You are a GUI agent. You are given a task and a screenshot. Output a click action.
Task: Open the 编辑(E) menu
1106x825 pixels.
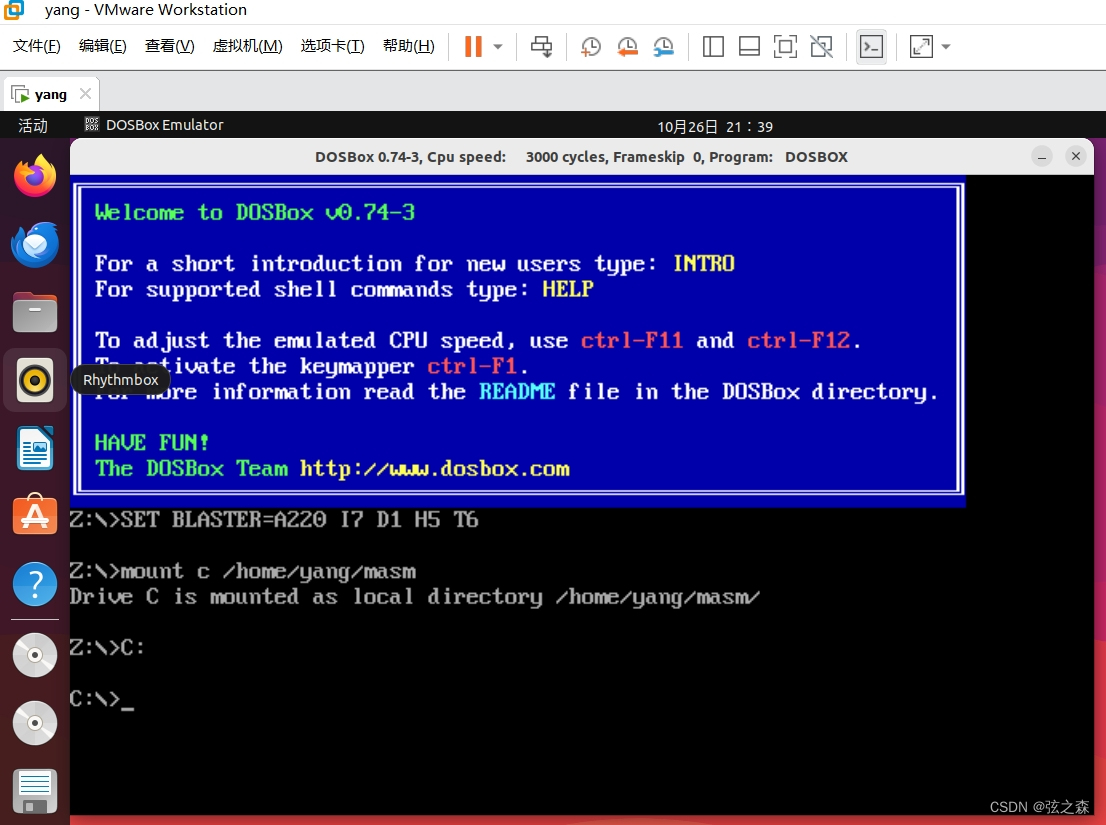103,46
